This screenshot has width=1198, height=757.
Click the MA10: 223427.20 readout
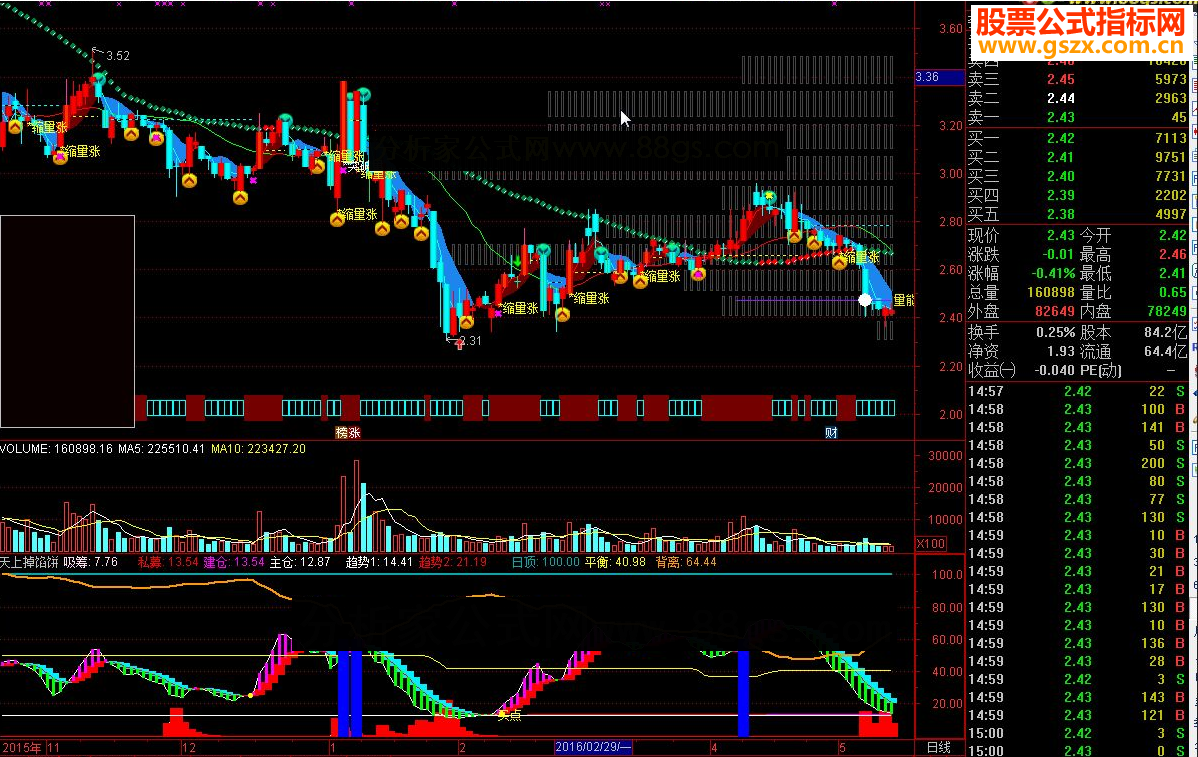[258, 449]
